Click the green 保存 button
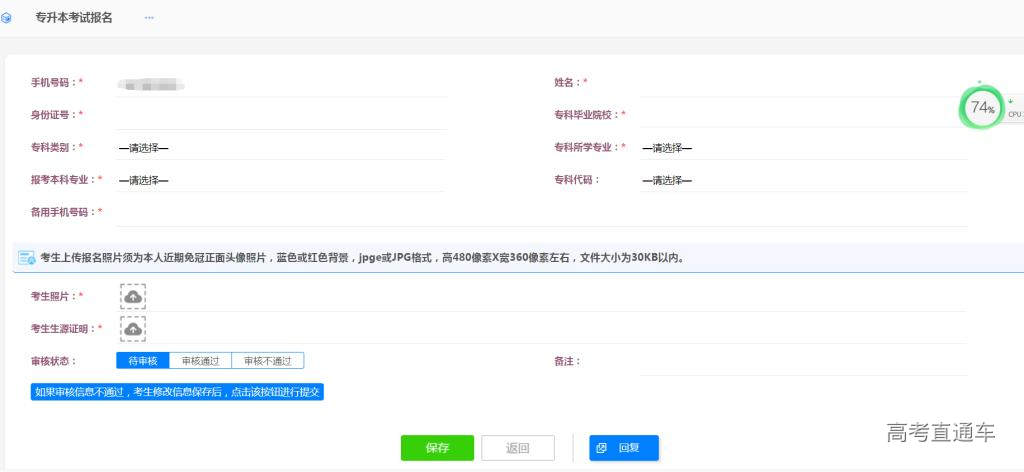The image size is (1024, 472). 437,448
